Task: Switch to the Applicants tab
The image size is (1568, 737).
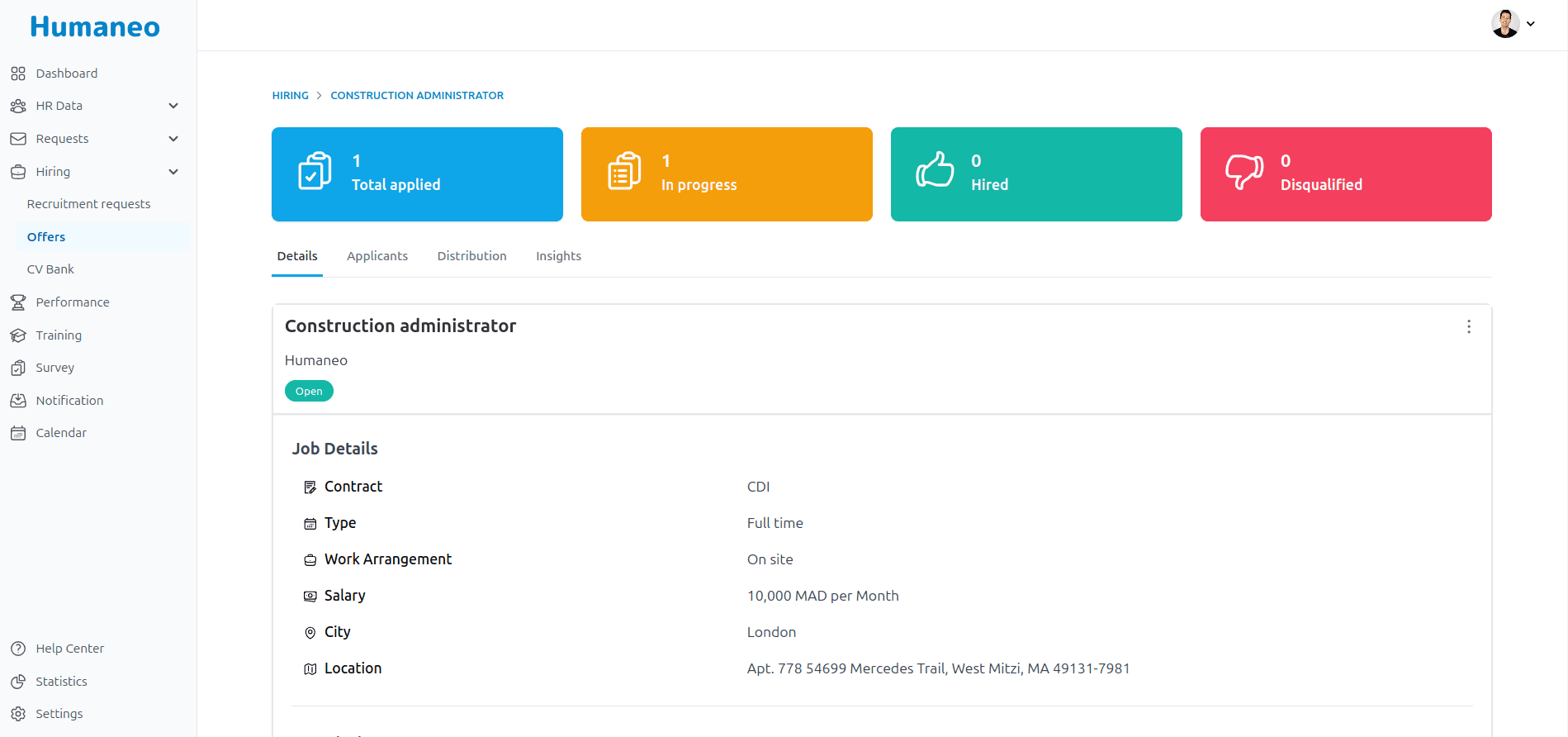Action: pos(377,256)
